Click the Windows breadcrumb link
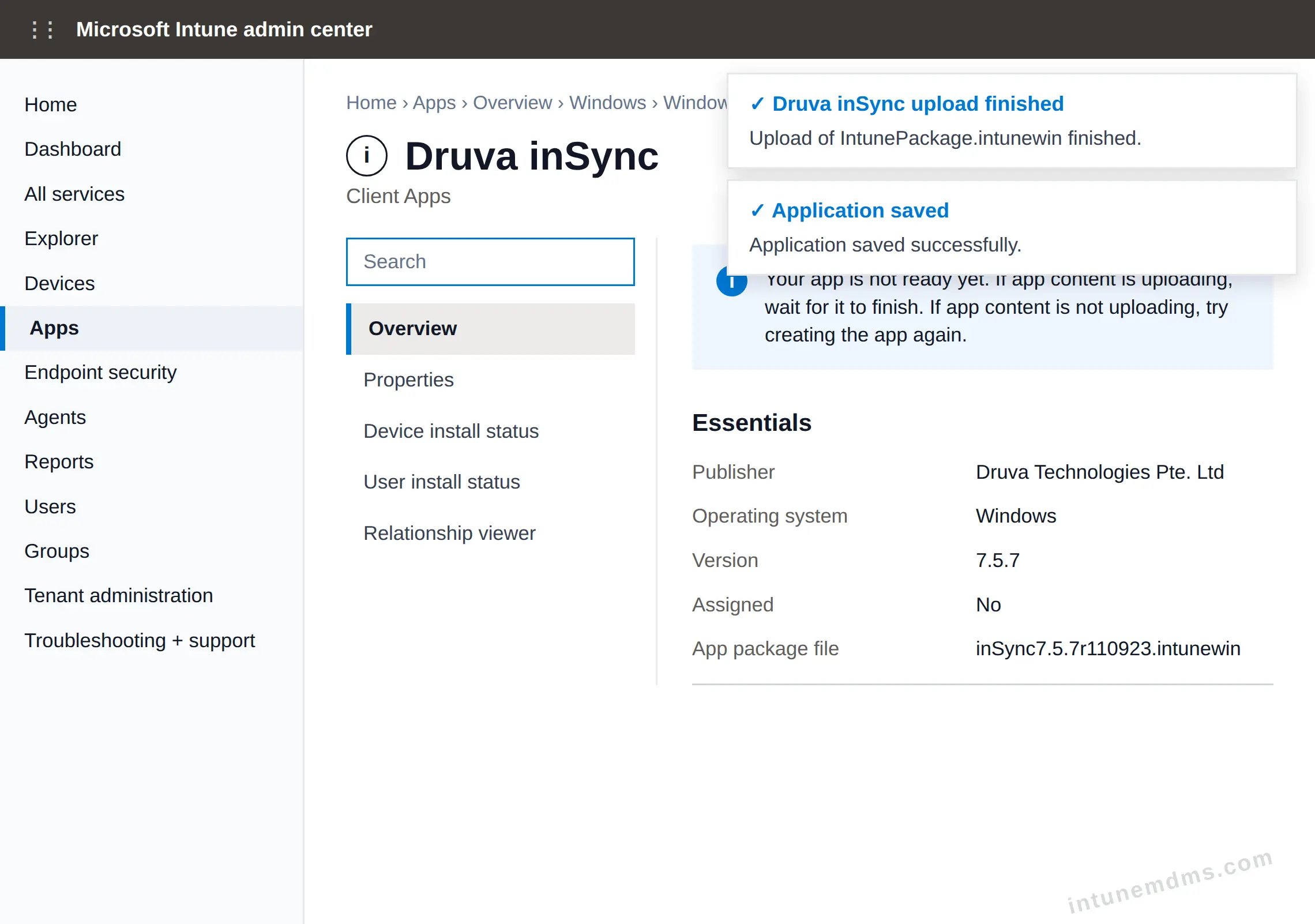1315x924 pixels. pyautogui.click(x=608, y=102)
